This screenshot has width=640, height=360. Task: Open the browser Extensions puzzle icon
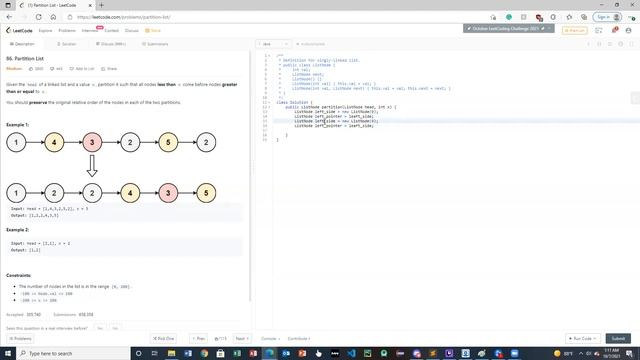[x=553, y=17]
